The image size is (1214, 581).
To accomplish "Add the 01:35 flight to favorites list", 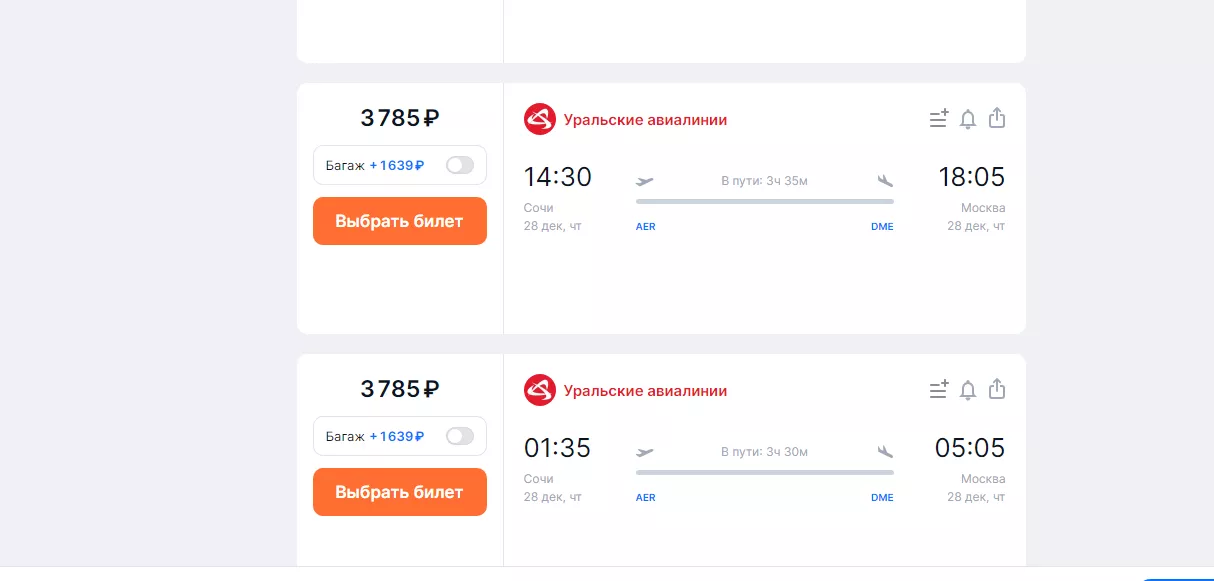I will coord(938,390).
